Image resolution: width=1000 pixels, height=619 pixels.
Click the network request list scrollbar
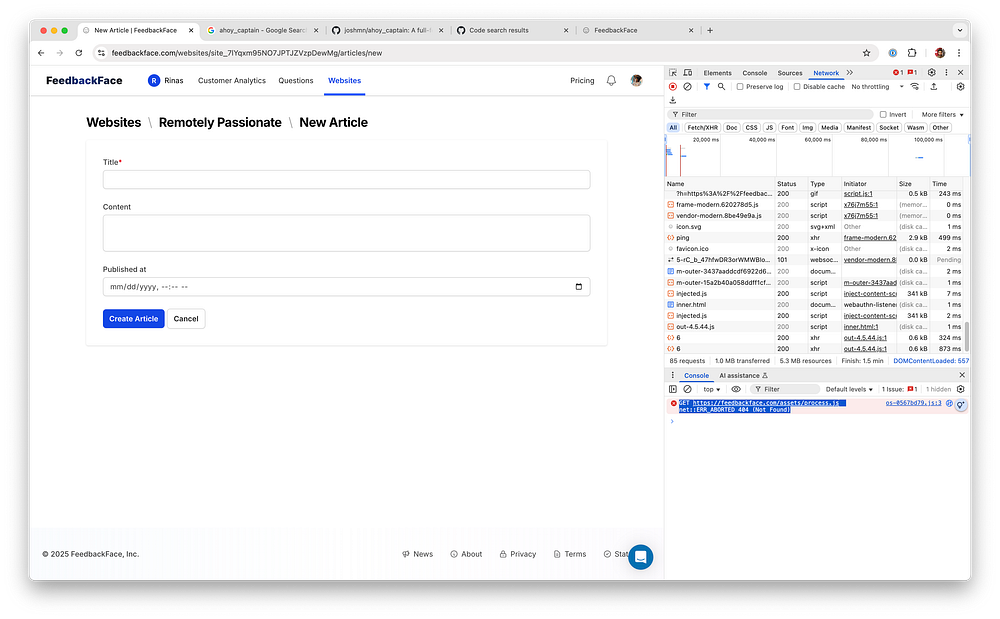pos(967,337)
